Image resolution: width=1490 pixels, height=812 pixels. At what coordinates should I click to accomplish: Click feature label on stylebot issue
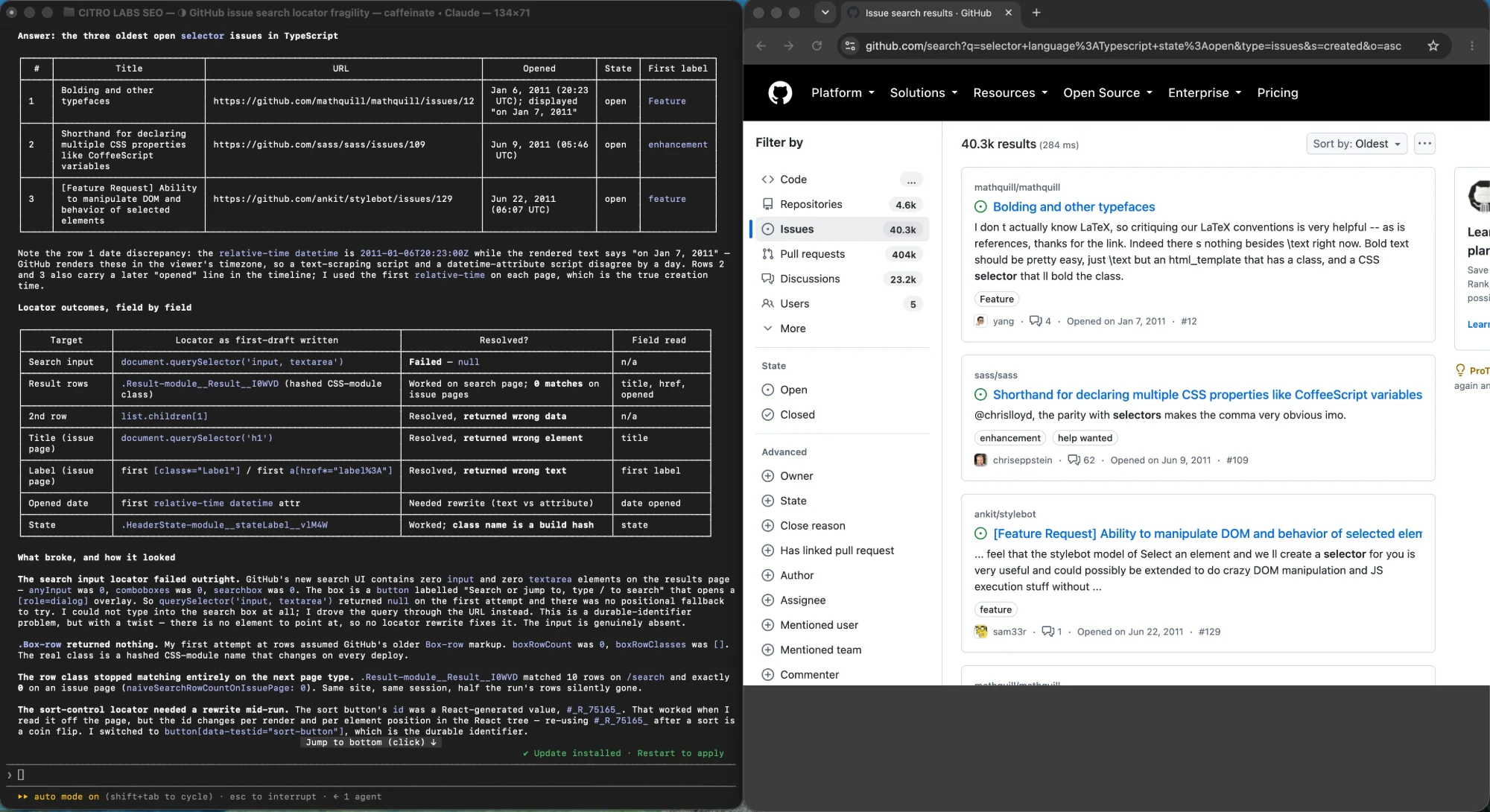(995, 609)
